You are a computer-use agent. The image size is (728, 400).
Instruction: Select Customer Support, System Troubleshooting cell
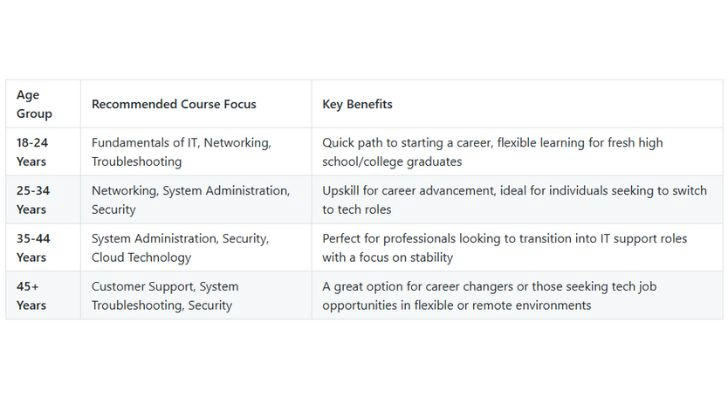pos(165,295)
